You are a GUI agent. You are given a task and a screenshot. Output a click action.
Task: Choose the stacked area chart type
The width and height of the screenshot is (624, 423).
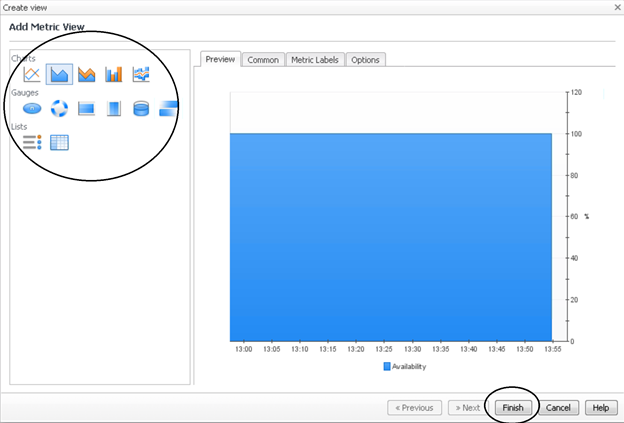tap(87, 74)
